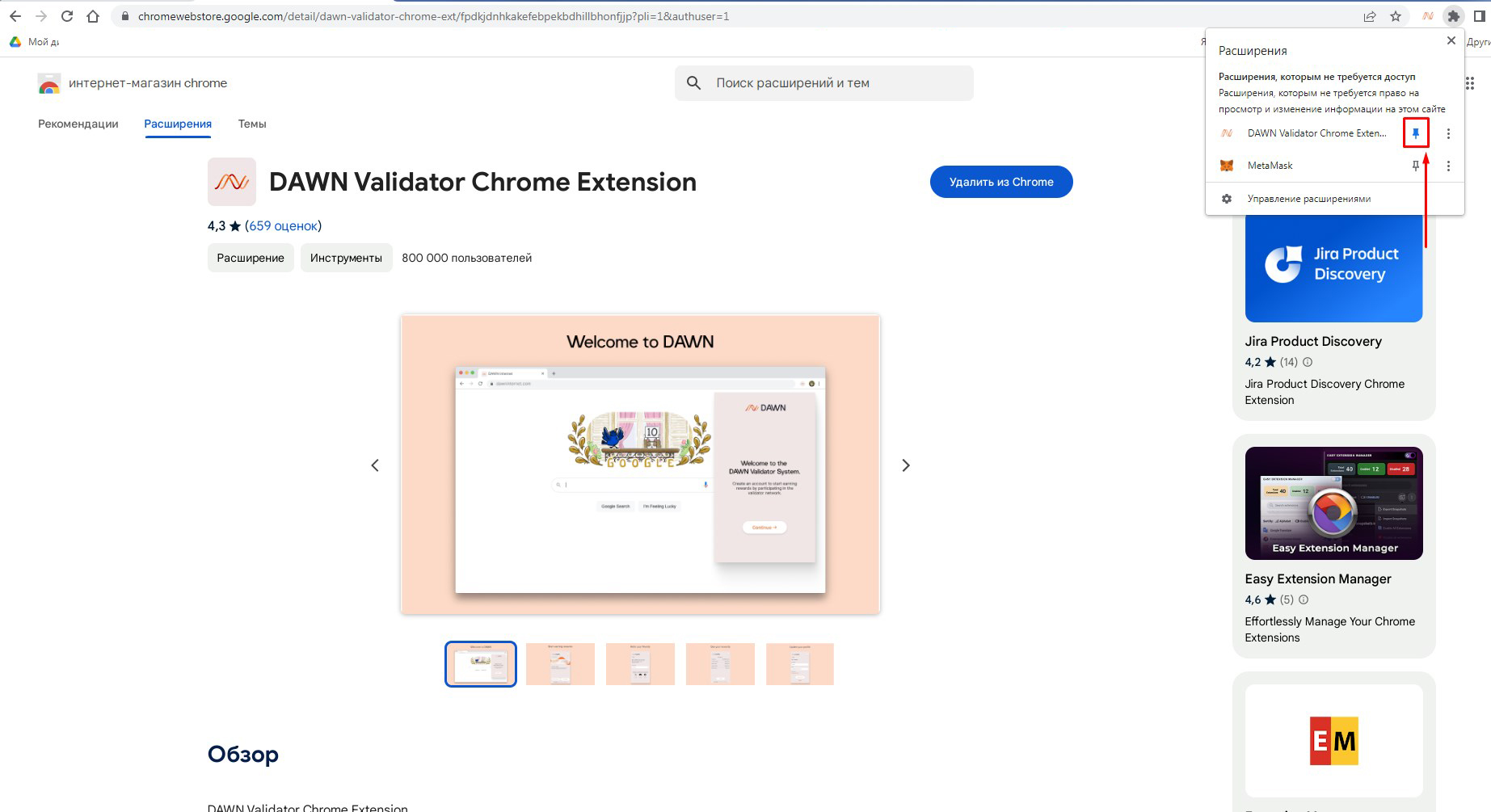Focus the Поиск расширений и тем field
This screenshot has width=1491, height=812.
824,83
